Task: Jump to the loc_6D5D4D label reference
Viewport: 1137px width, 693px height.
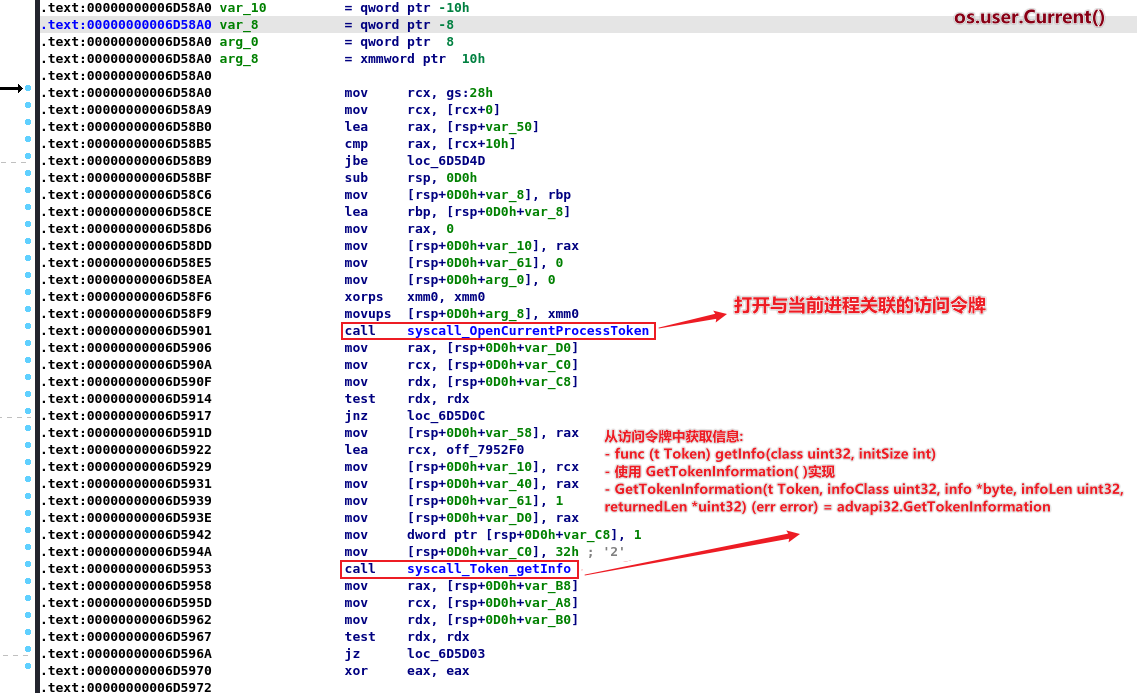Action: pos(446,161)
